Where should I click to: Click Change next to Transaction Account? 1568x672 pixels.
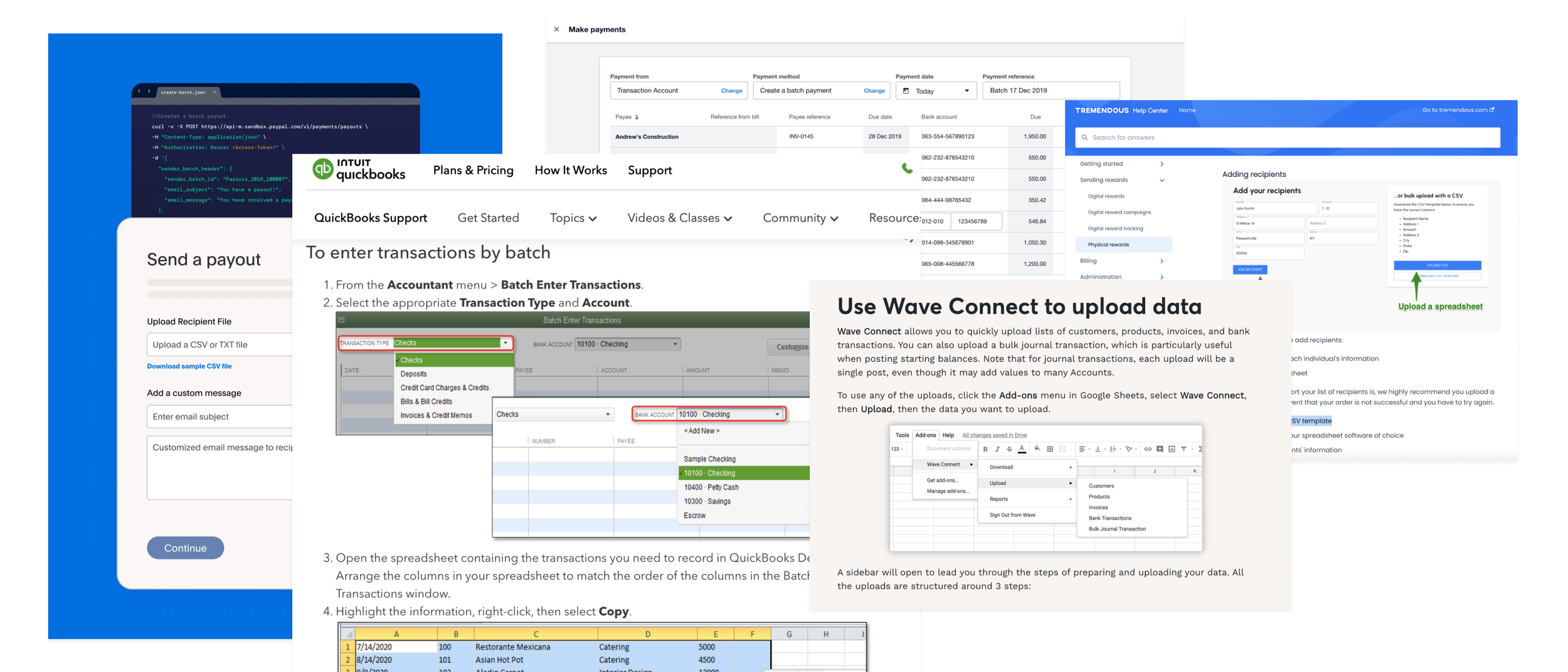pos(731,91)
